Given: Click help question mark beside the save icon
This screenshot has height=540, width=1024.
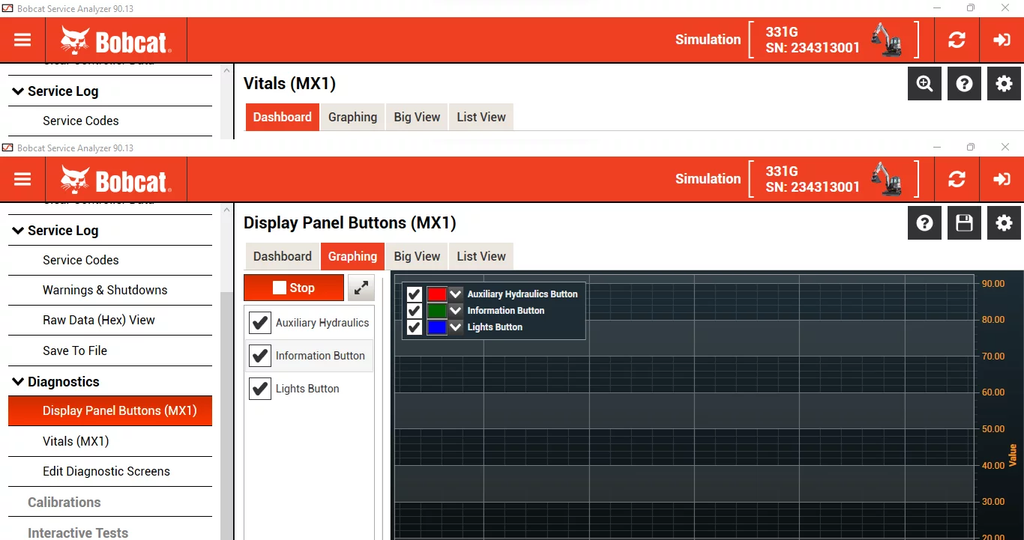Looking at the screenshot, I should tap(924, 223).
